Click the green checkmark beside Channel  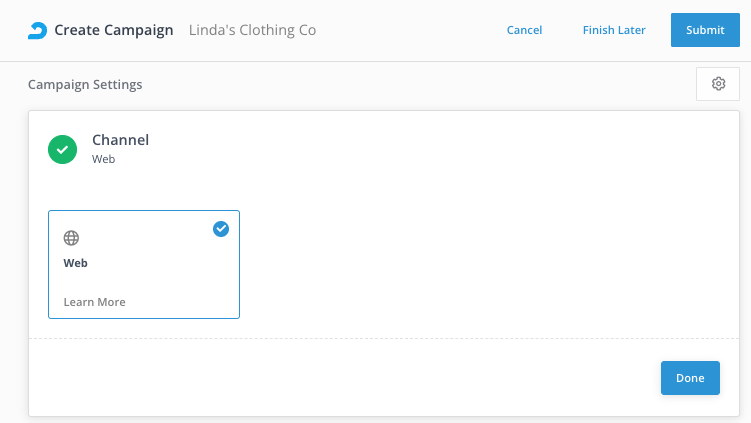pyautogui.click(x=63, y=149)
